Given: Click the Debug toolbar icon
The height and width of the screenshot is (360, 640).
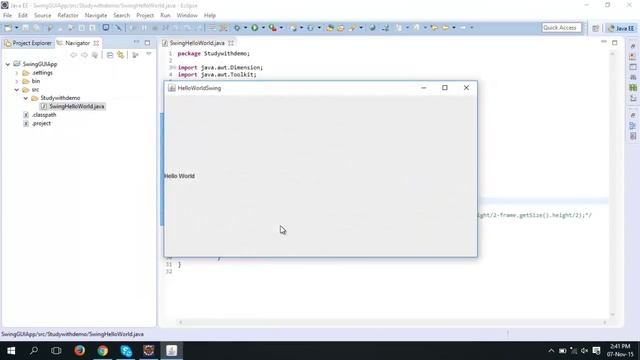Looking at the screenshot, I should click(x=237, y=28).
